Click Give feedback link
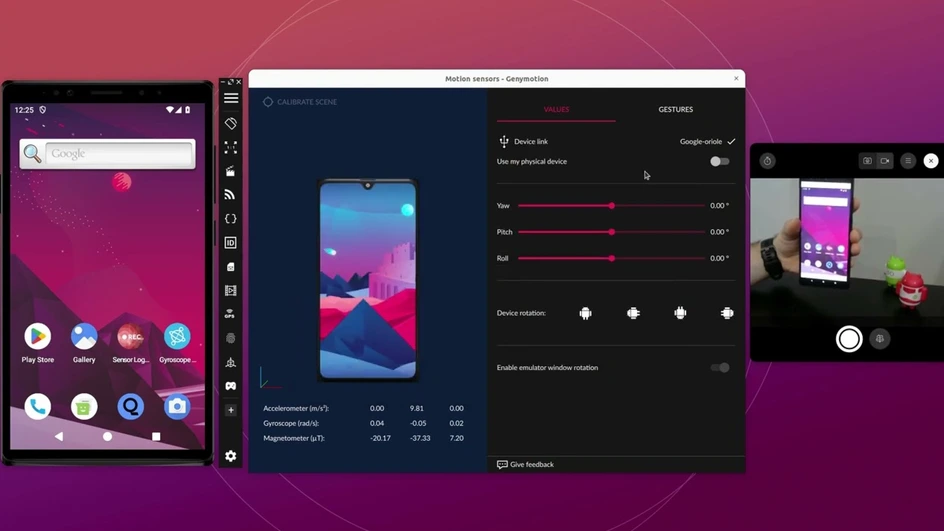This screenshot has width=944, height=531. tap(526, 464)
